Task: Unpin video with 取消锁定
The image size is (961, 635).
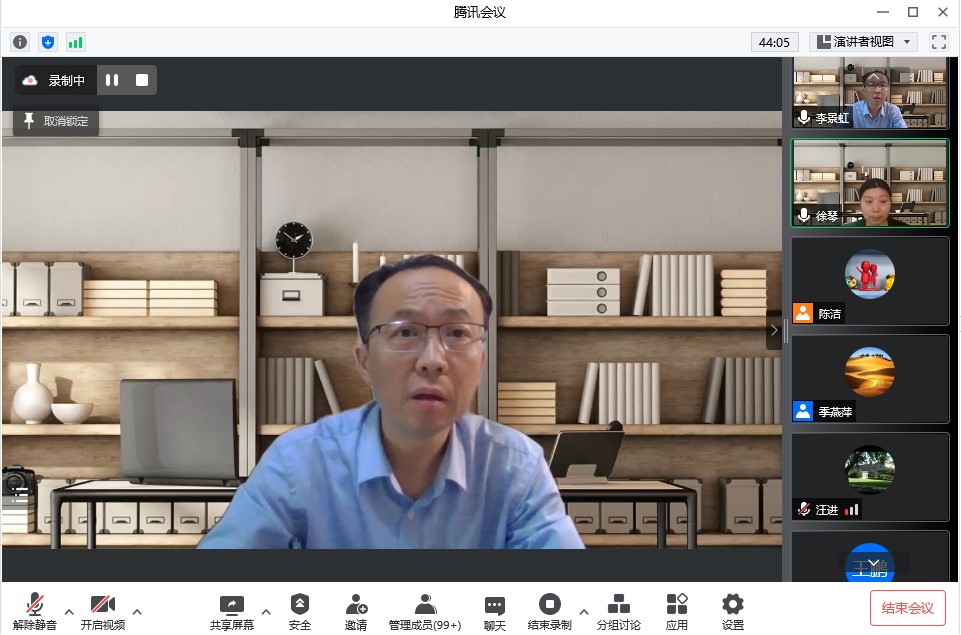Action: [x=56, y=121]
